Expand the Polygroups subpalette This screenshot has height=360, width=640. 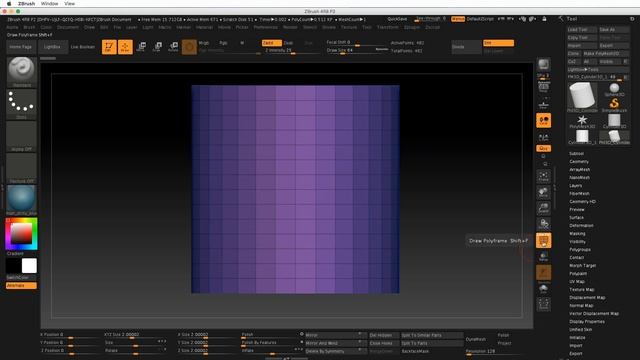coord(580,249)
